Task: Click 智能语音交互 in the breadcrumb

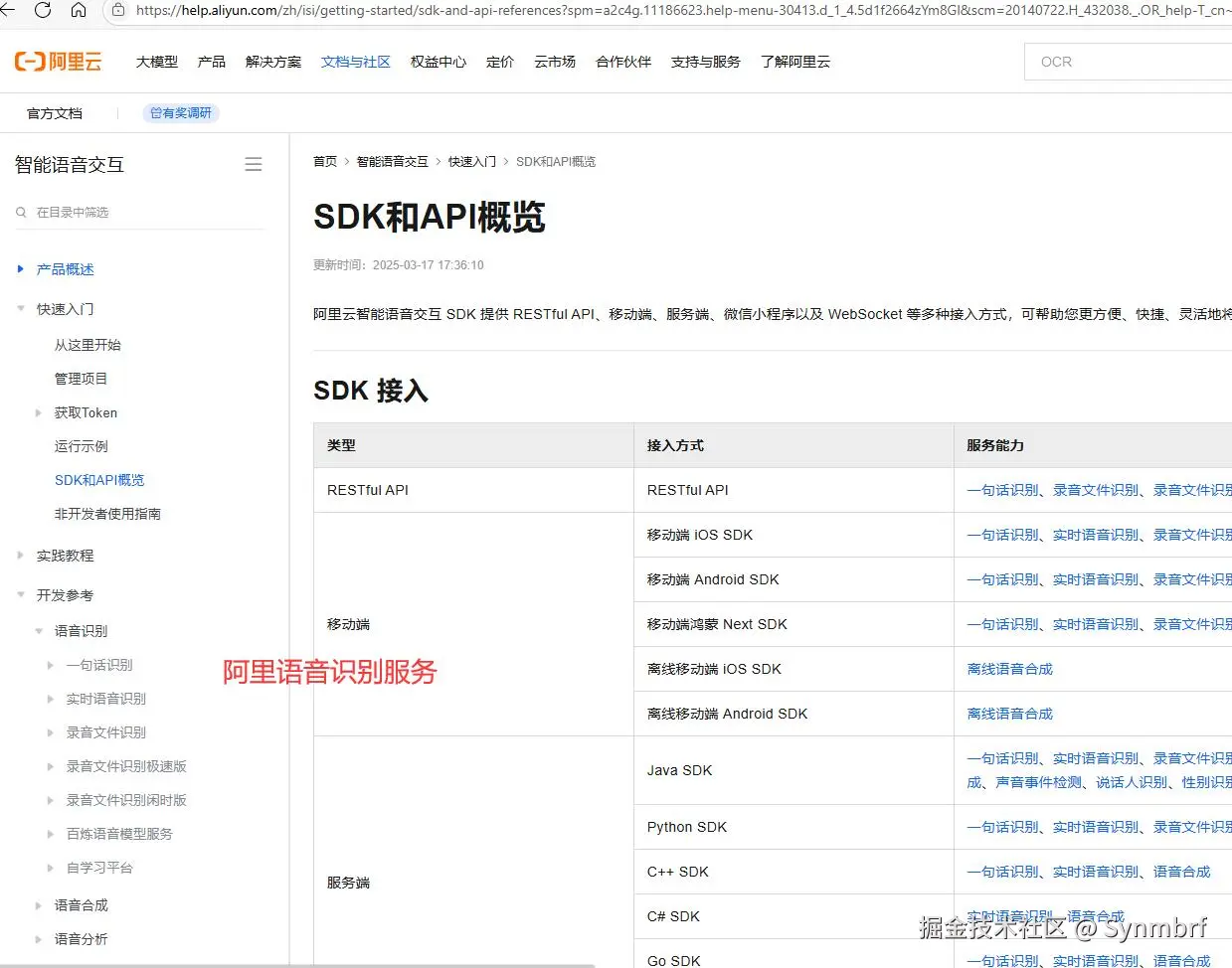Action: pyautogui.click(x=393, y=162)
